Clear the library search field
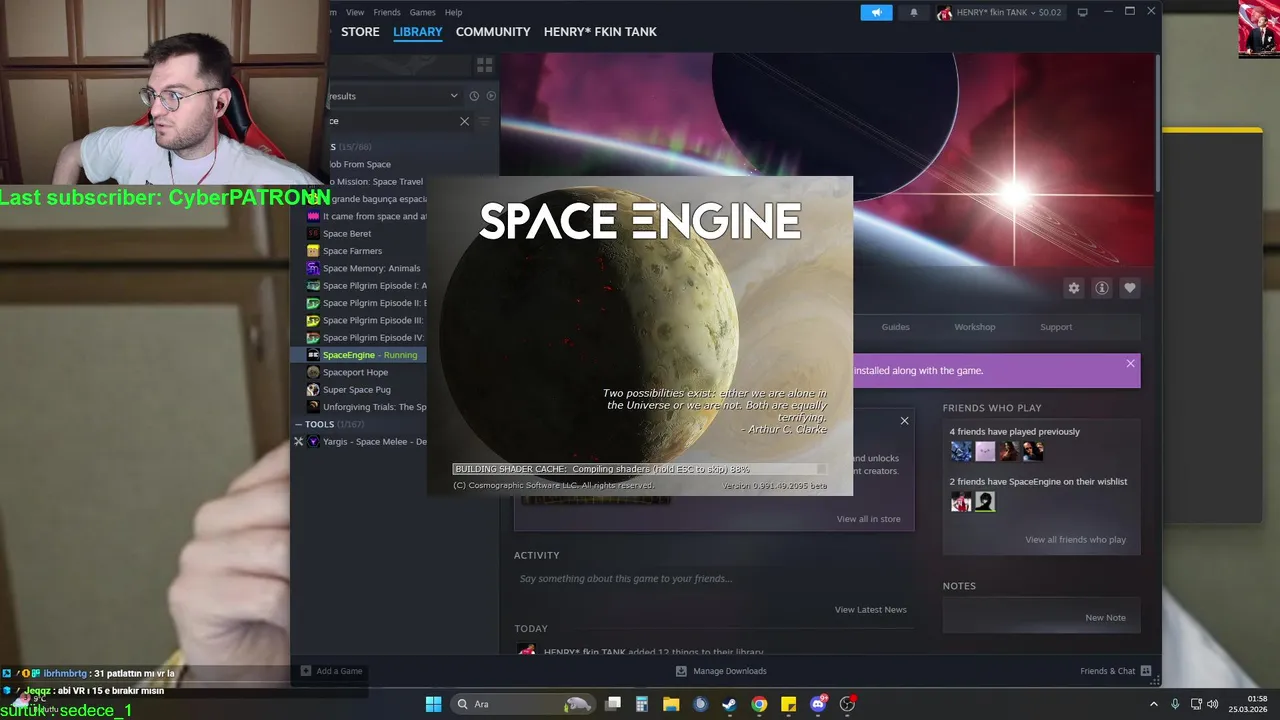Viewport: 1280px width, 720px height. coord(464,121)
